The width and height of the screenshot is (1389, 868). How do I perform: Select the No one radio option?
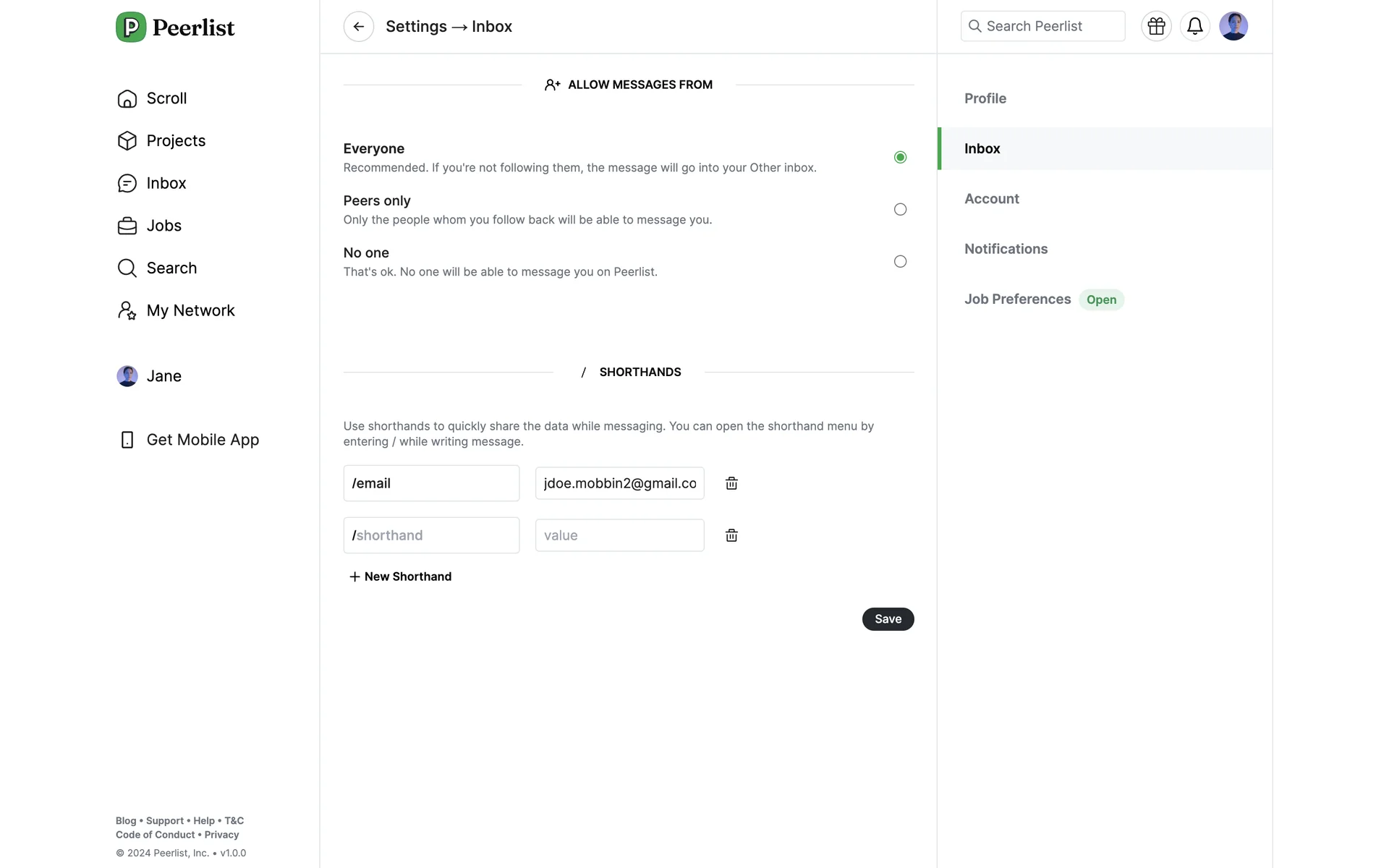900,261
